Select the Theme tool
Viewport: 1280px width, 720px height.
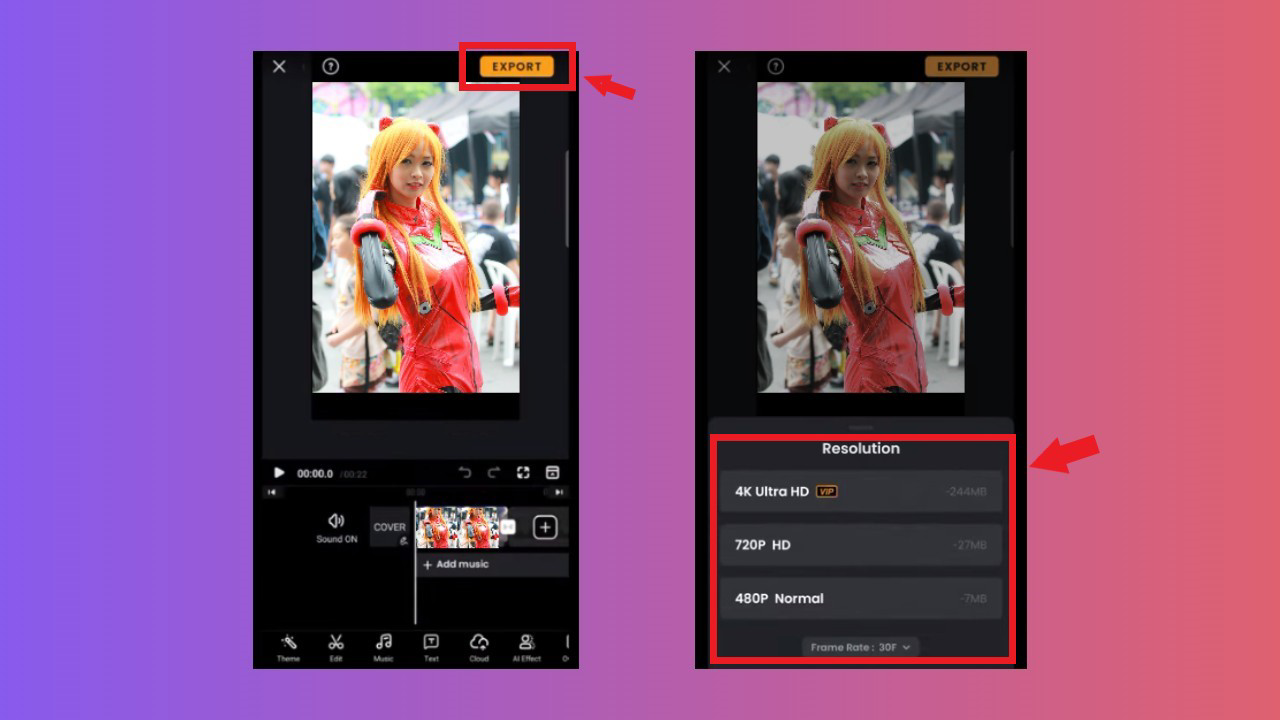[287, 648]
